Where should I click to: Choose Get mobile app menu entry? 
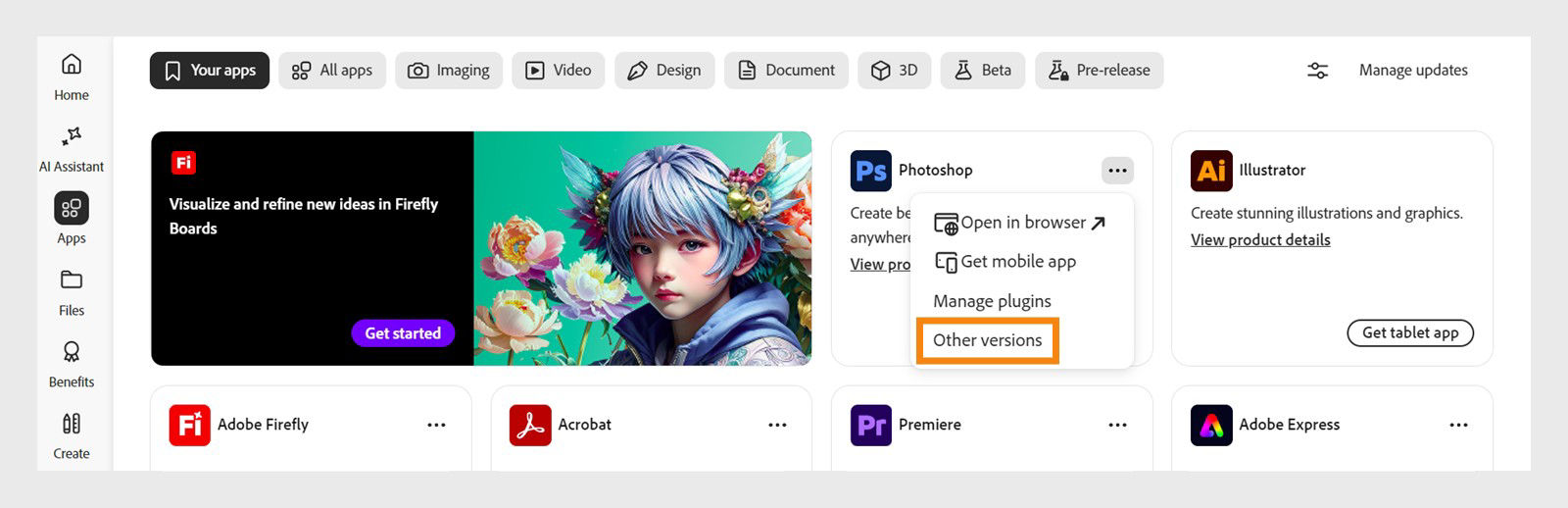tap(1005, 262)
